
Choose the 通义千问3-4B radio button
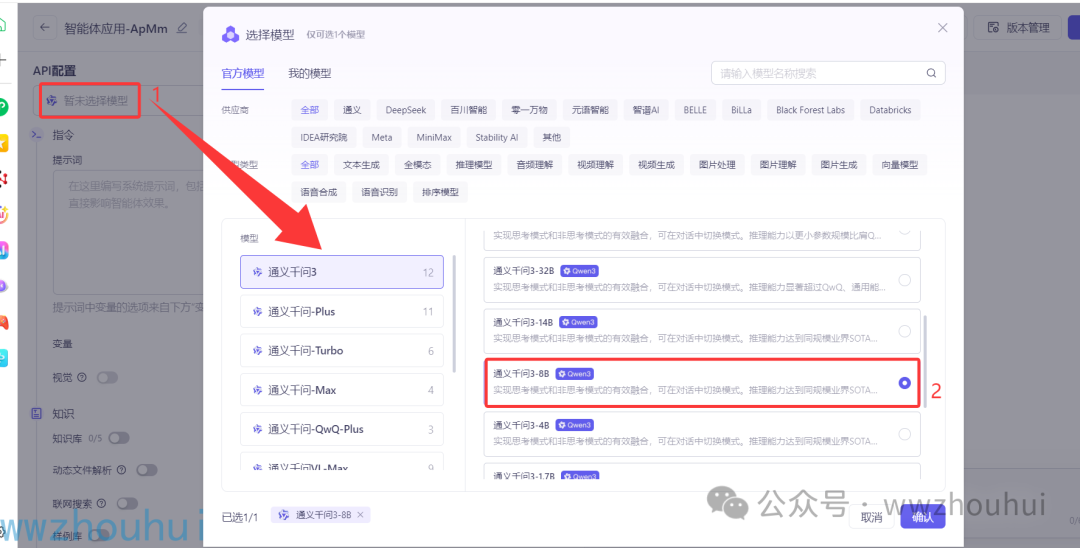coord(904,434)
